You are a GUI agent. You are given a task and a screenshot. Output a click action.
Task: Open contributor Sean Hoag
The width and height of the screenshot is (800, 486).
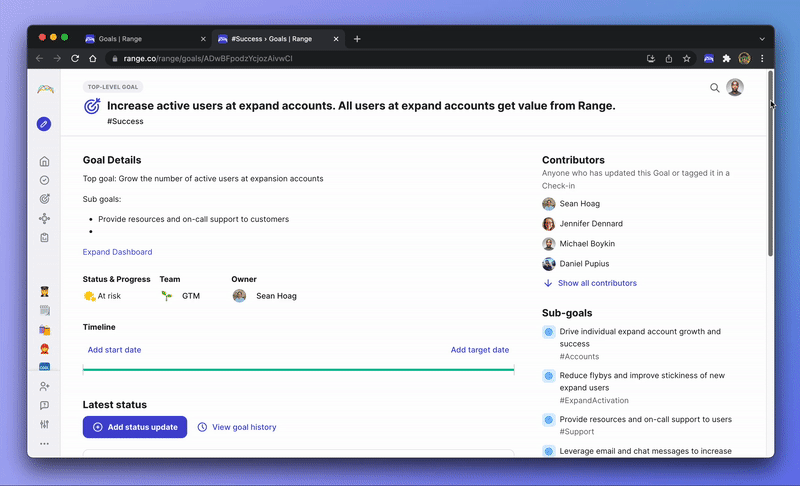[x=571, y=203]
